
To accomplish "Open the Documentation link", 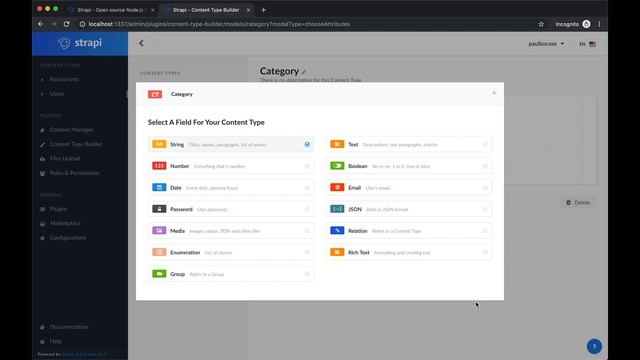I will pos(69,327).
